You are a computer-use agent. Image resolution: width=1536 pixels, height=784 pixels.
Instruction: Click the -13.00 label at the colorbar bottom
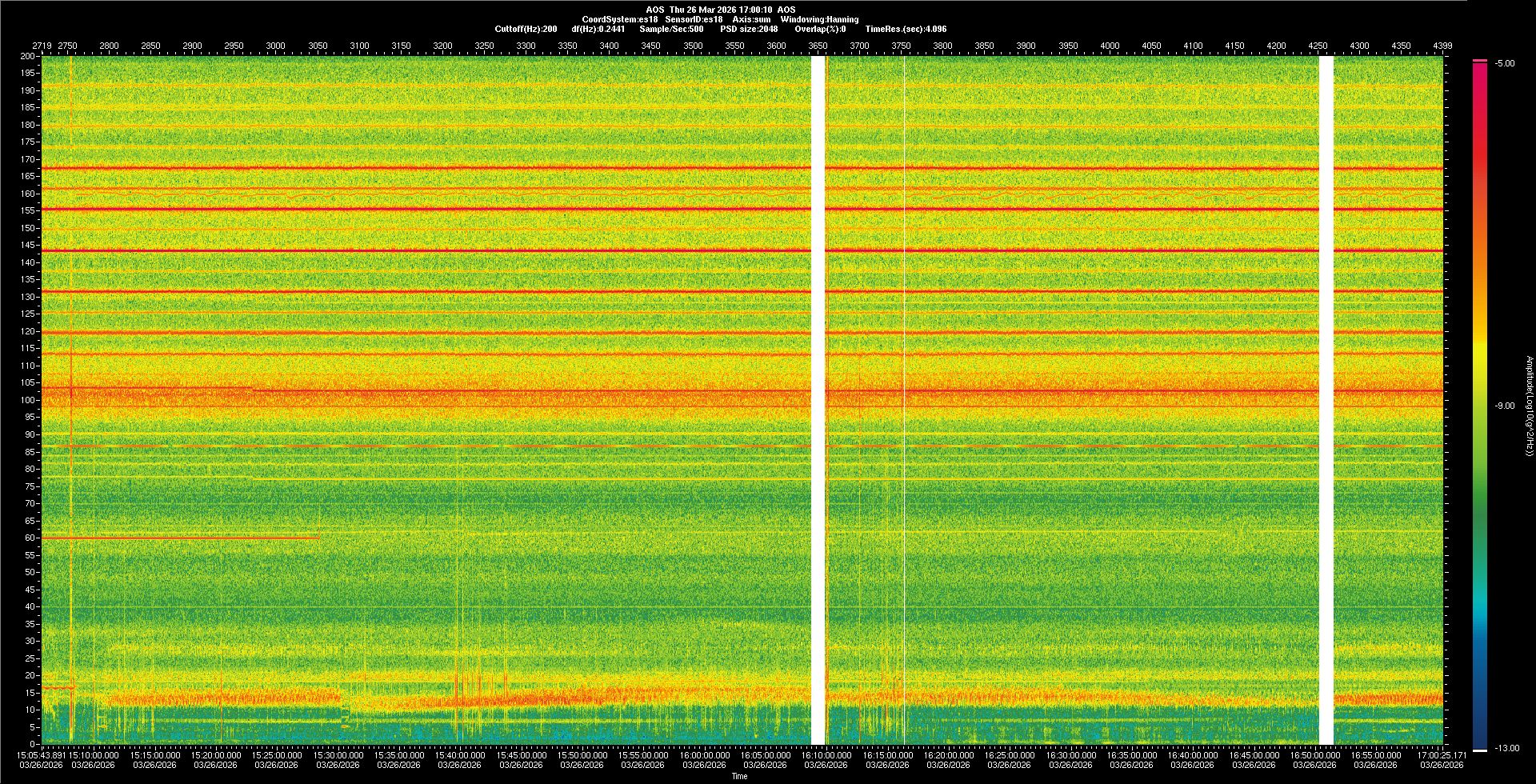pyautogui.click(x=1506, y=749)
